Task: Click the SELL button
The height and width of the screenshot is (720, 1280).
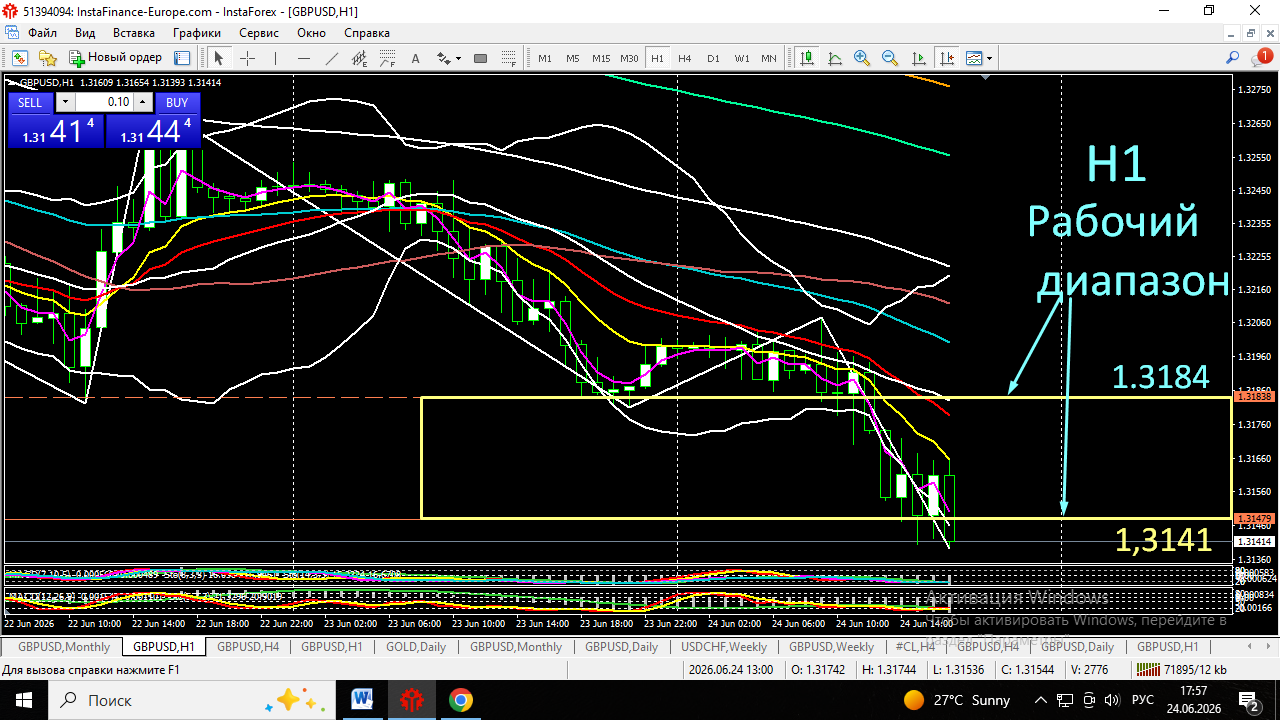Action: tap(30, 102)
